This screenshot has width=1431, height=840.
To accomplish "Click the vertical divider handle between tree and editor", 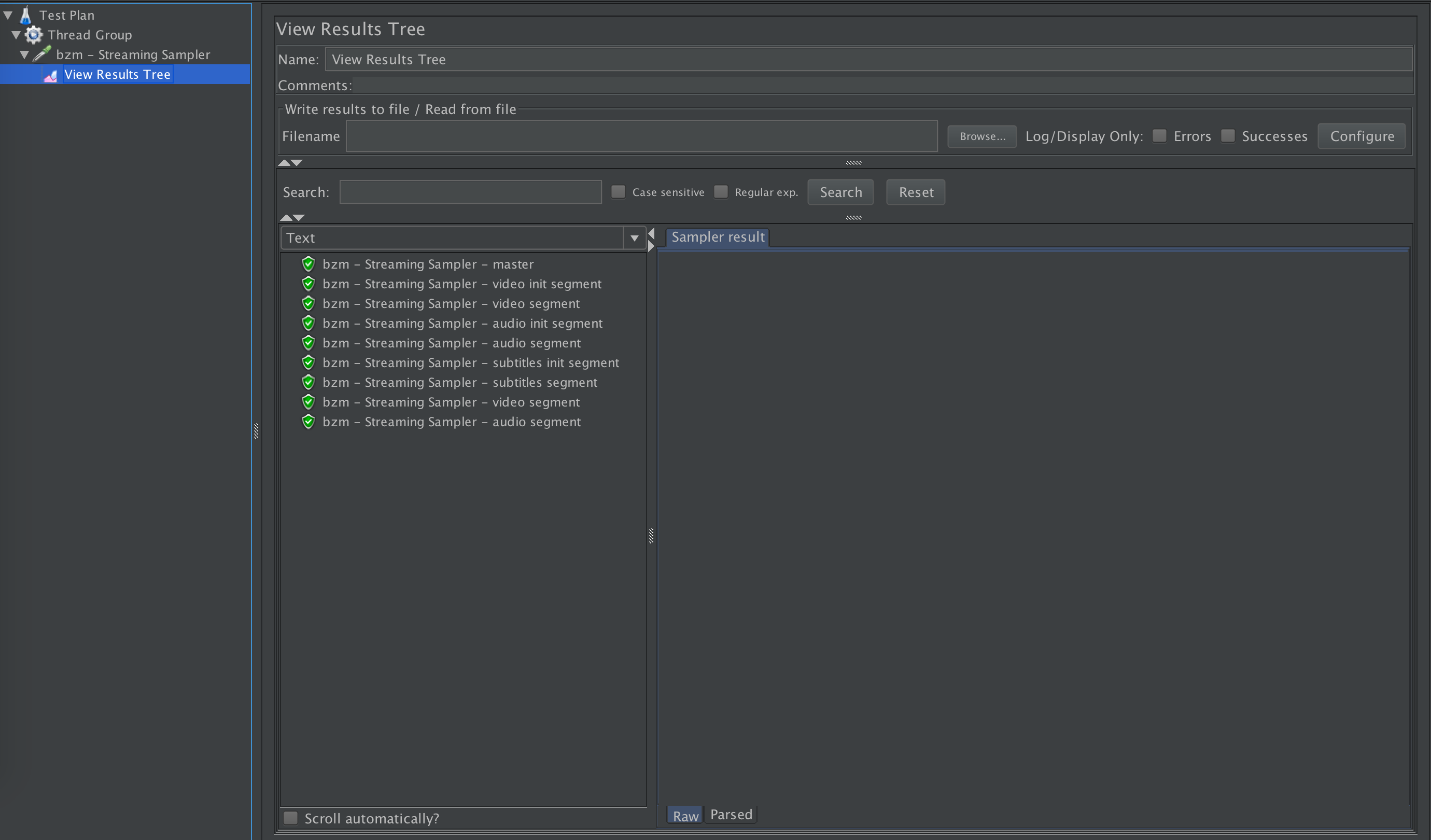I will coord(256,431).
